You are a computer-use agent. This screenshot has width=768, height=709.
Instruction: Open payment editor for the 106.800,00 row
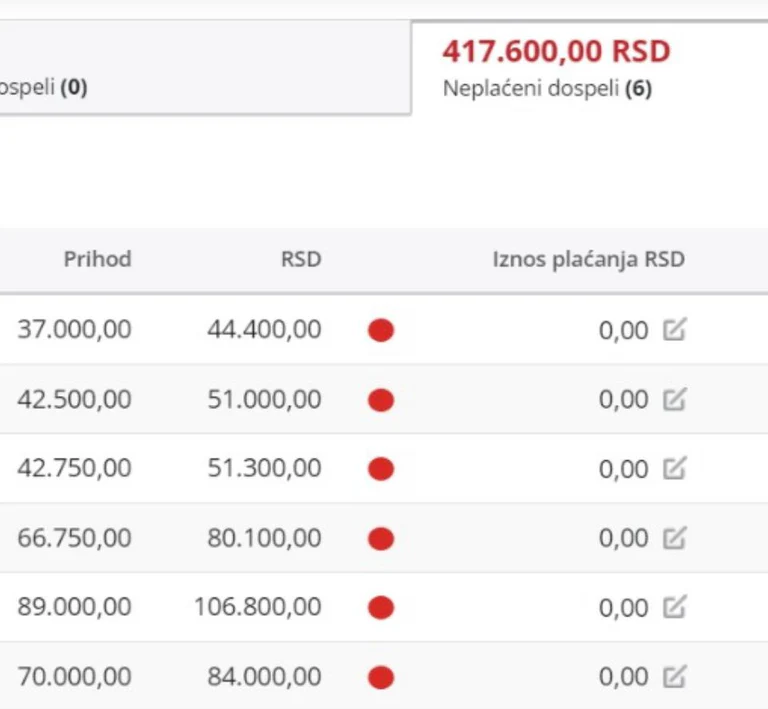pyautogui.click(x=675, y=607)
